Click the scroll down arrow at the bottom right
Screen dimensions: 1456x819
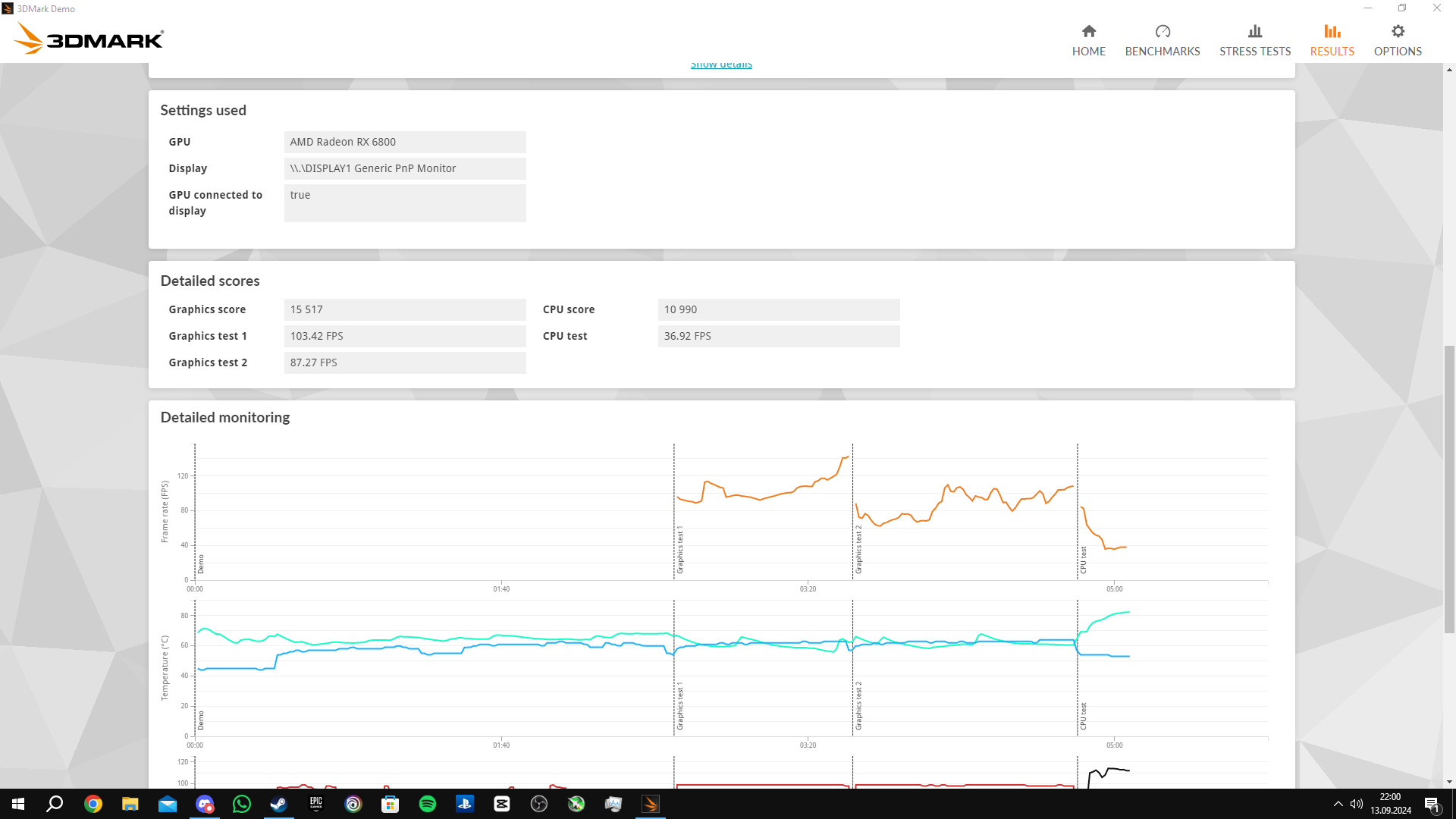point(1449,782)
